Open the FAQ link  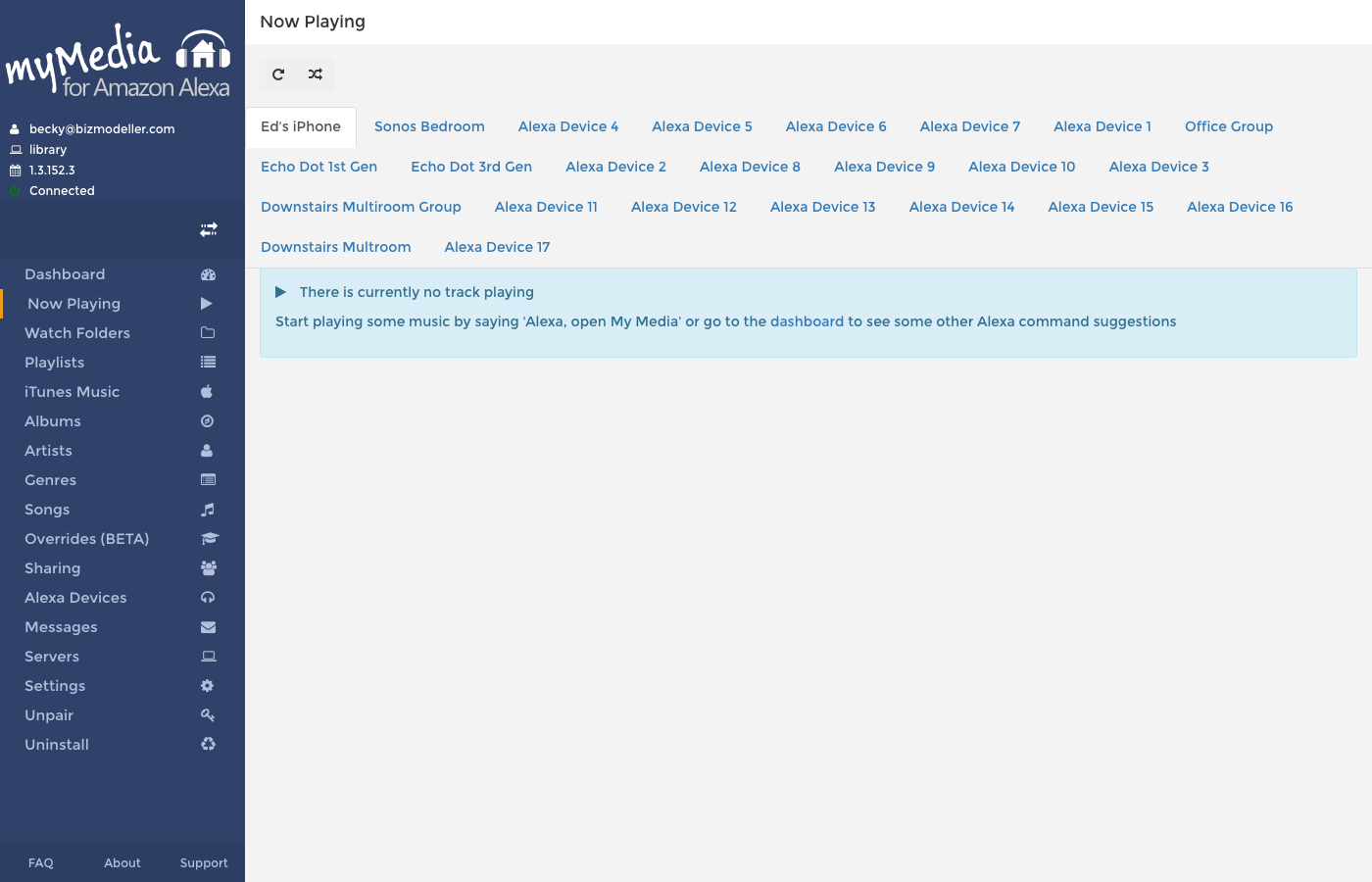(x=41, y=863)
